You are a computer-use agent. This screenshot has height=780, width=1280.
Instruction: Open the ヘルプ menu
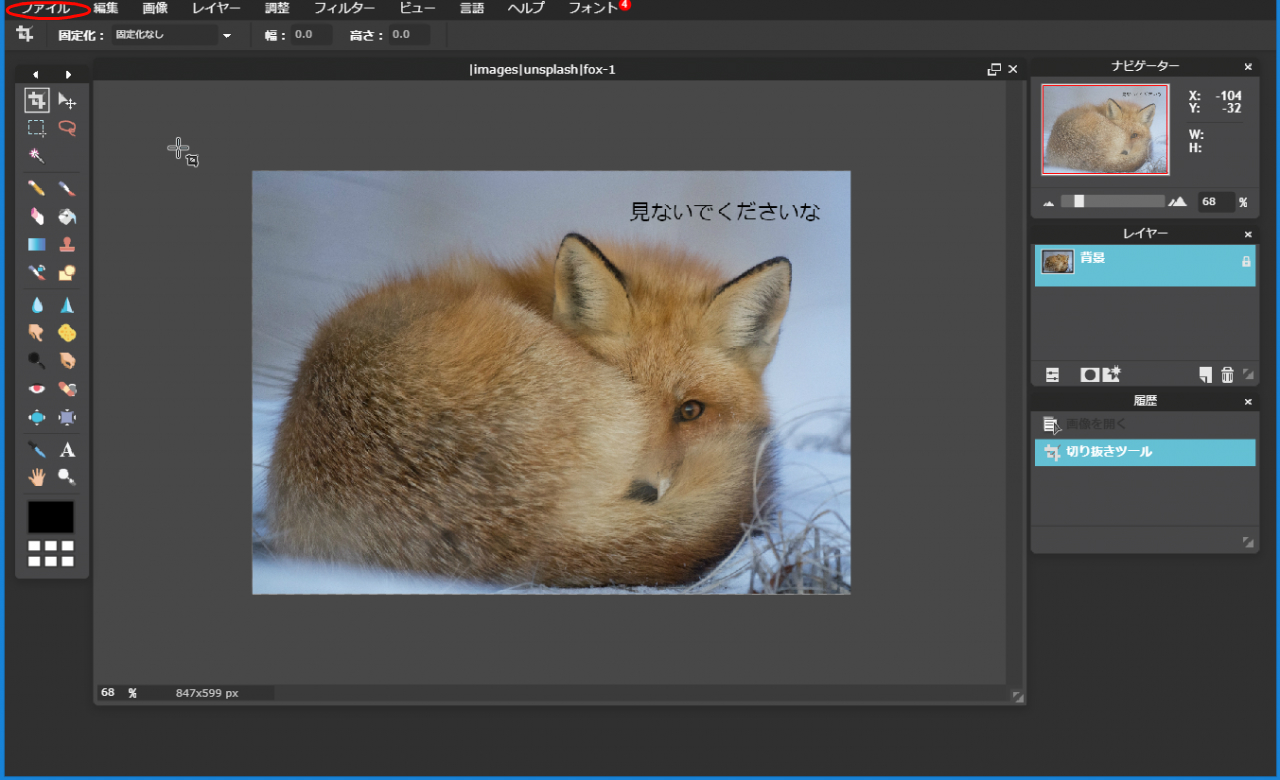click(x=526, y=8)
